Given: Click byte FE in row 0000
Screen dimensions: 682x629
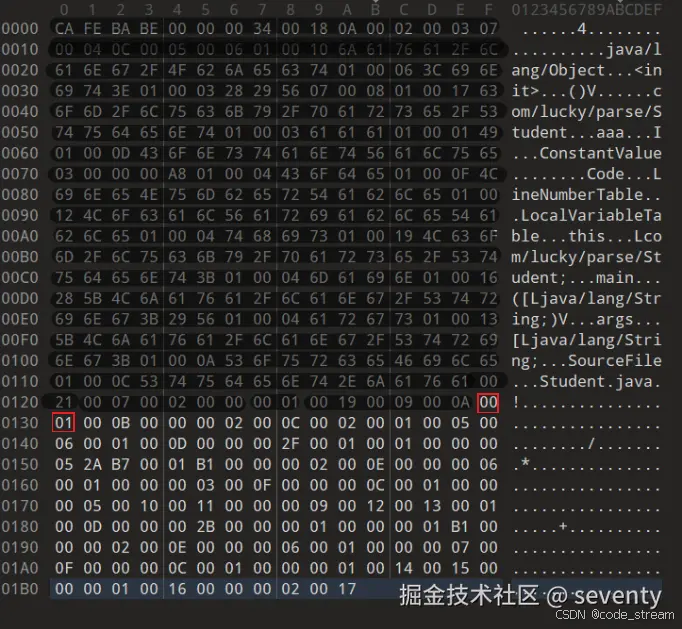Looking at the screenshot, I should tap(92, 29).
